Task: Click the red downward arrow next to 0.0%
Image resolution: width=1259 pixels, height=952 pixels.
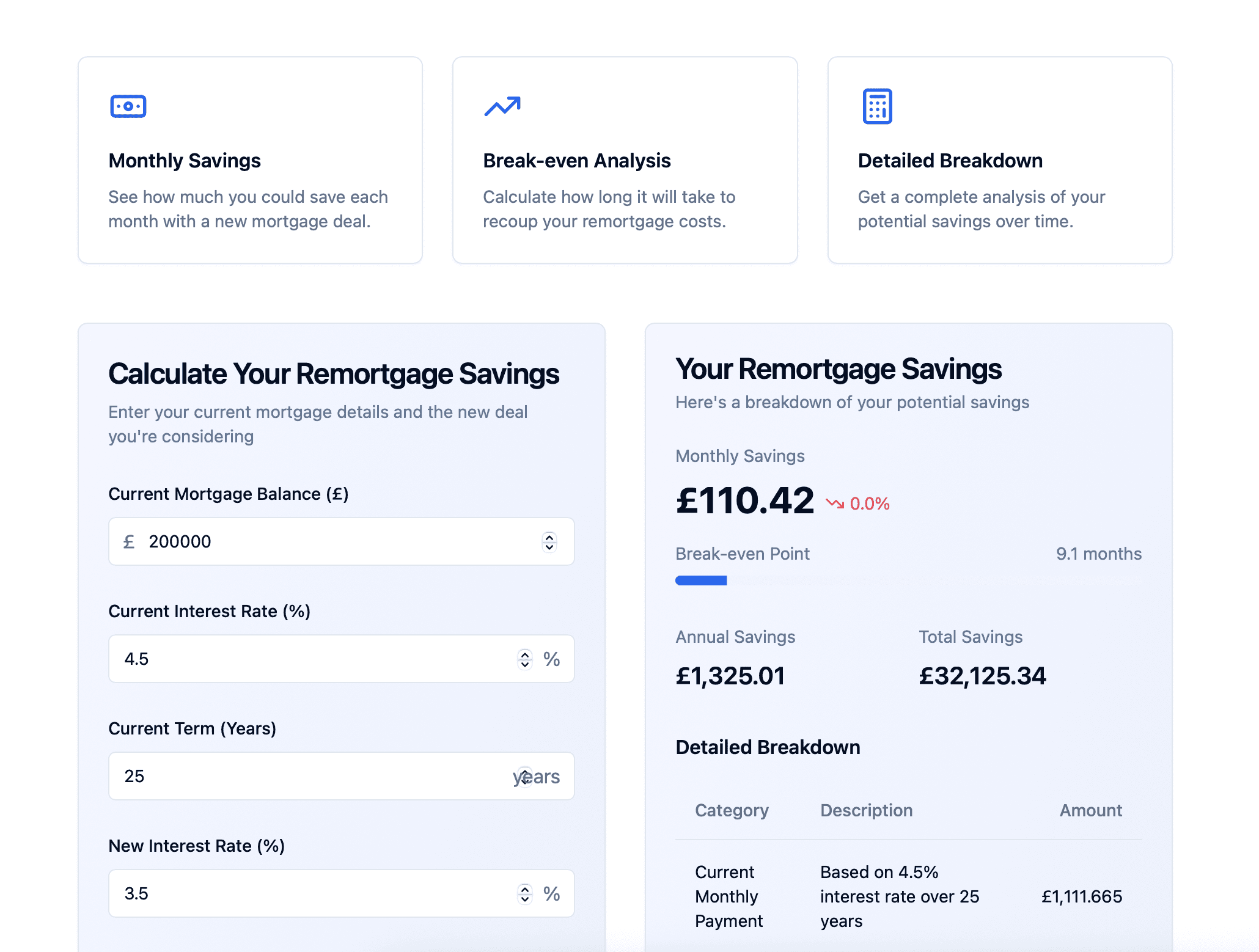Action: pos(835,503)
